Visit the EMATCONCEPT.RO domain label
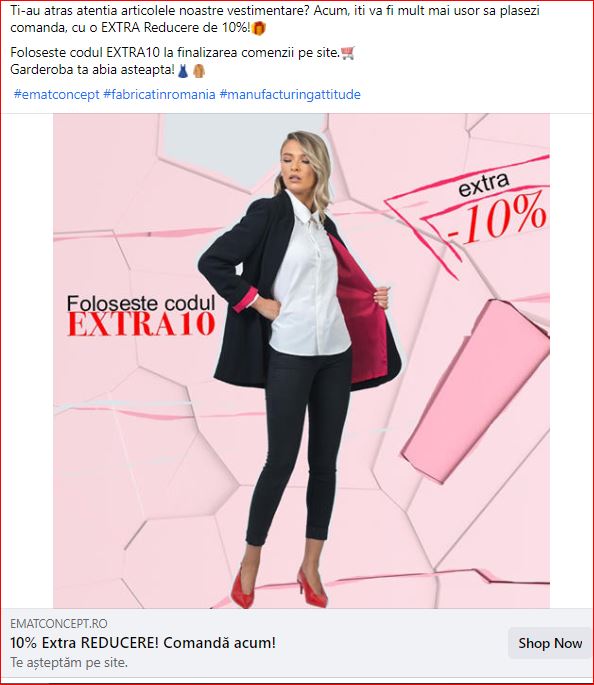The height and width of the screenshot is (685, 594). click(x=59, y=623)
